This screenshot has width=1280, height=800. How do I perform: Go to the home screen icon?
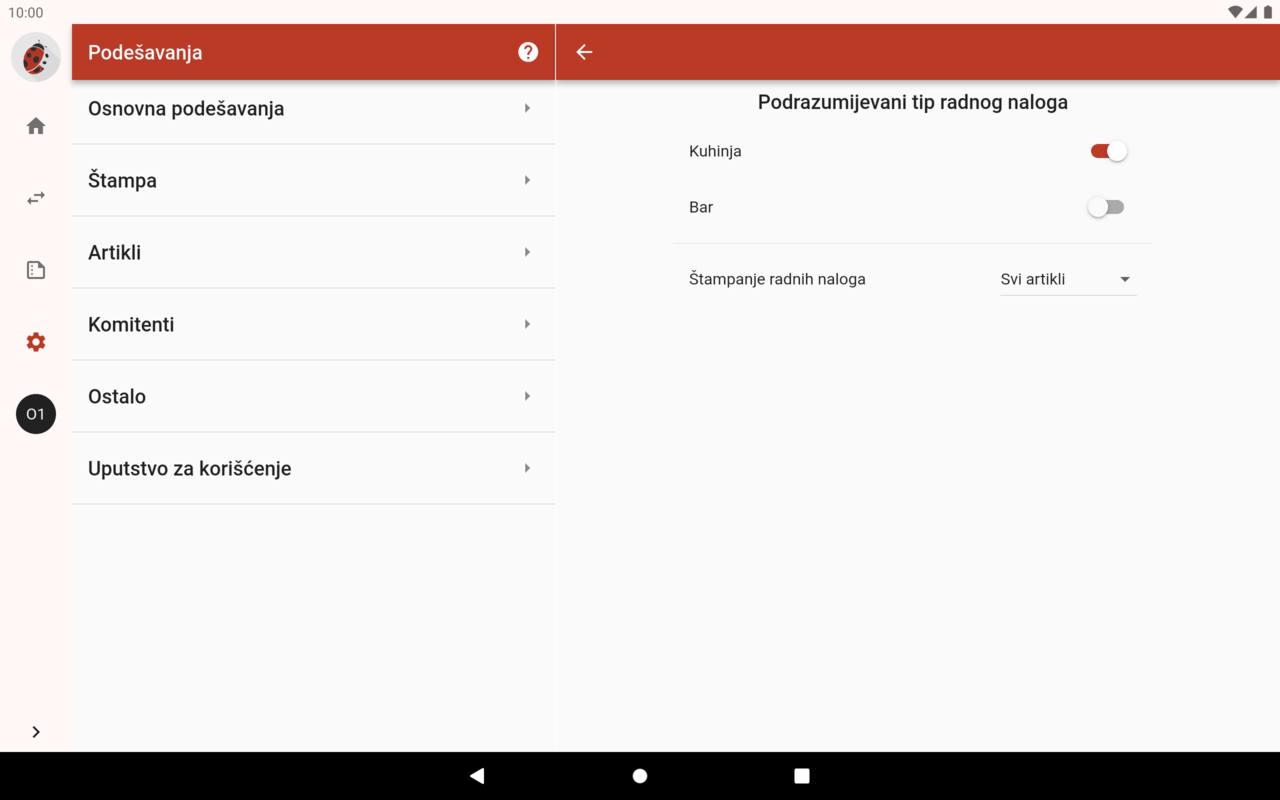click(36, 126)
